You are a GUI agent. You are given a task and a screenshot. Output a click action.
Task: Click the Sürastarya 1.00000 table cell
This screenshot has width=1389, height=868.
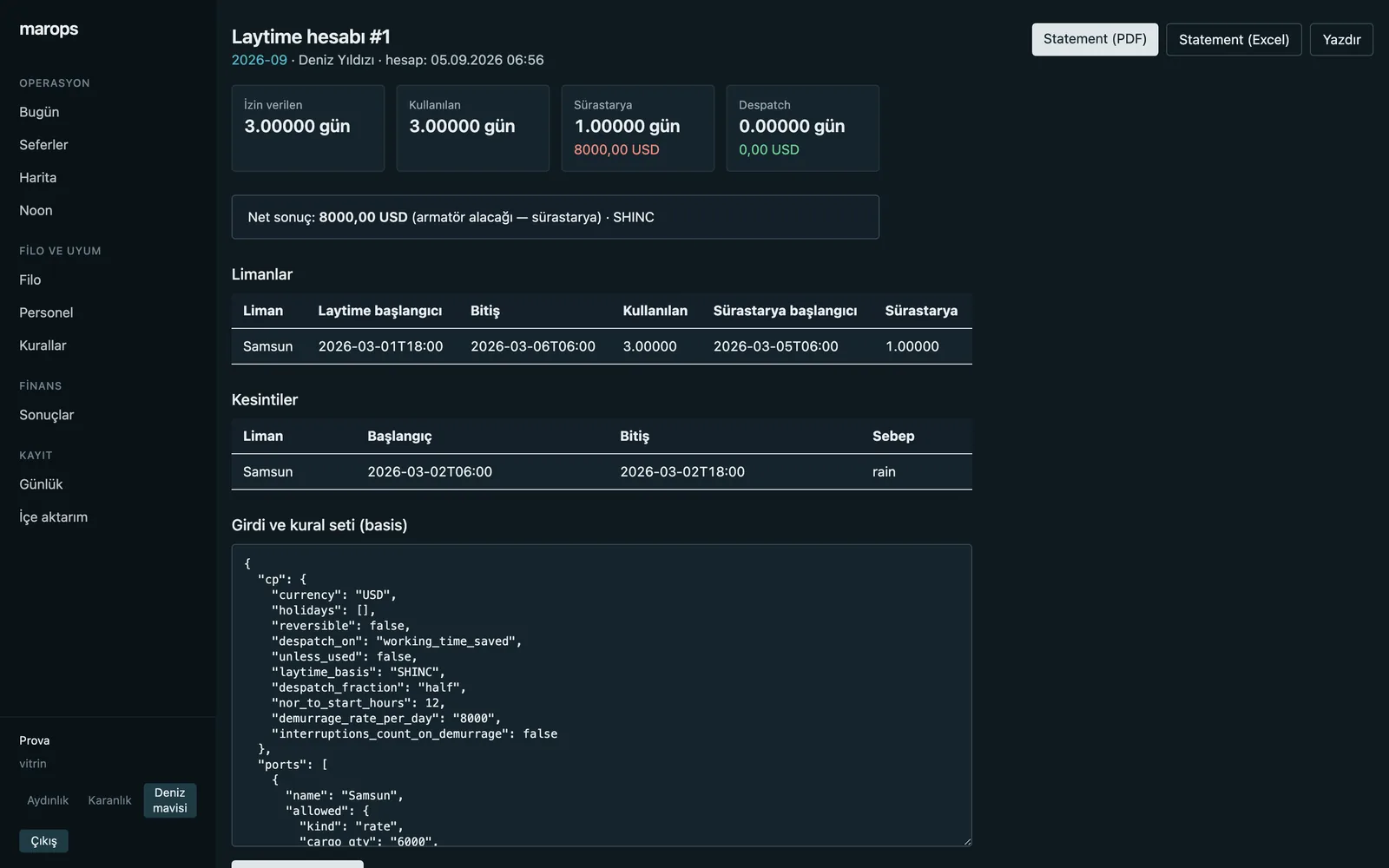[x=912, y=346]
